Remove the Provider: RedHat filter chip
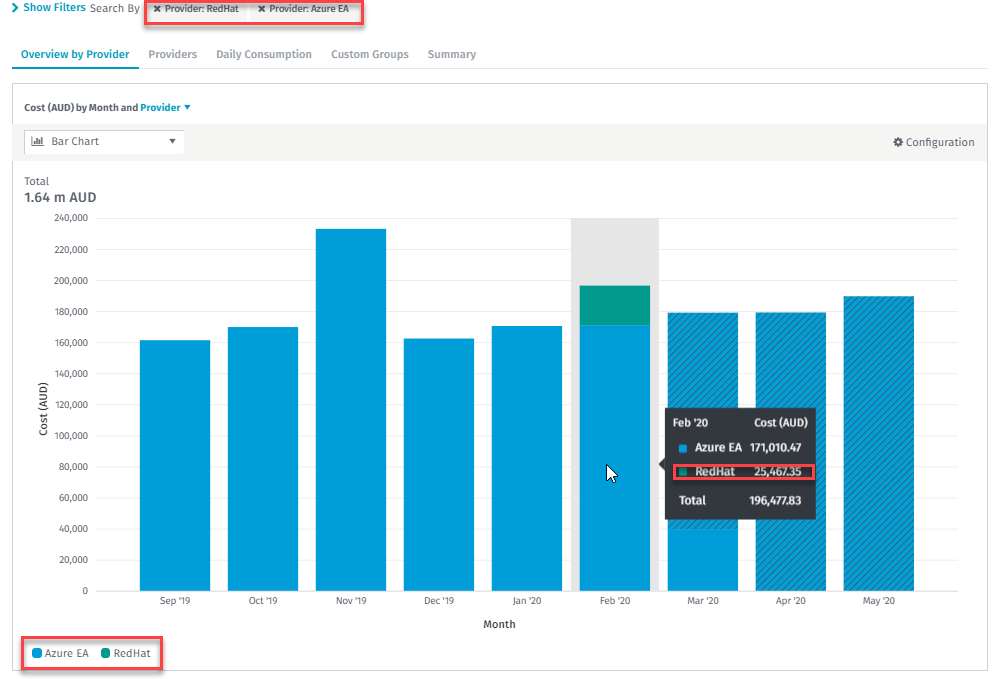 pyautogui.click(x=157, y=9)
